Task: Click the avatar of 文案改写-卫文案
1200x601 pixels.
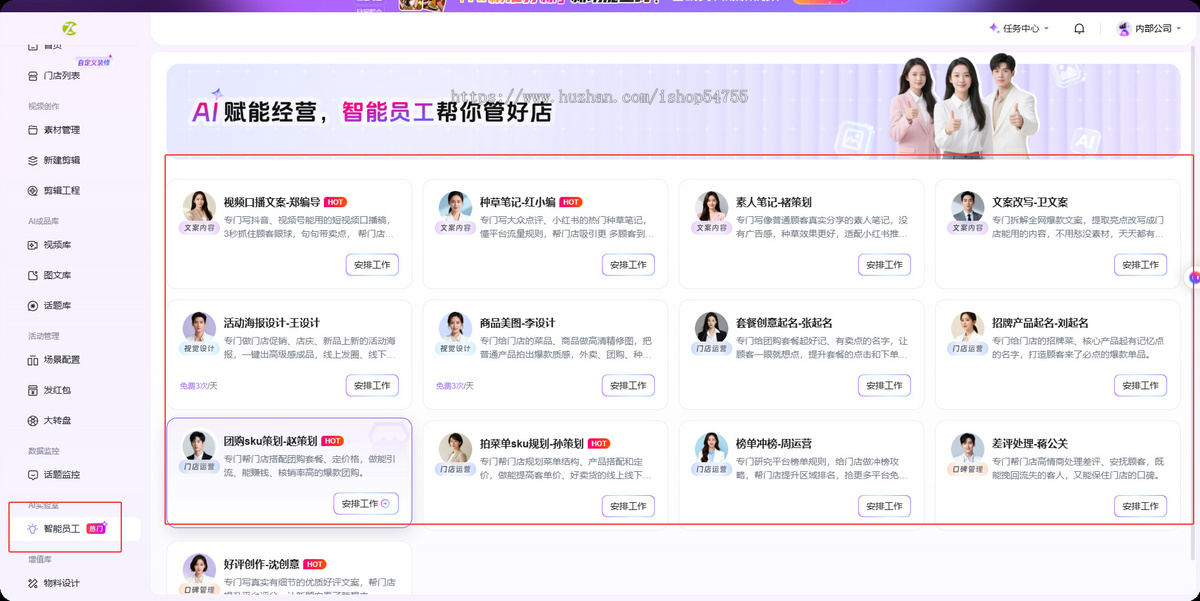Action: [x=967, y=207]
